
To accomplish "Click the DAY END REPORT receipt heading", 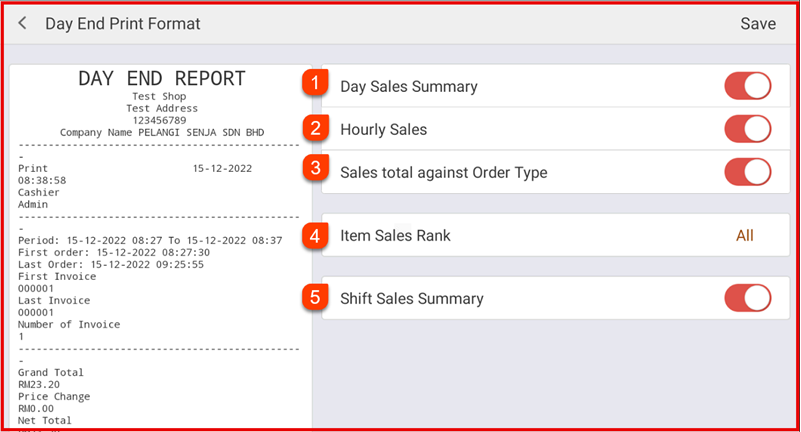I will click(x=161, y=80).
